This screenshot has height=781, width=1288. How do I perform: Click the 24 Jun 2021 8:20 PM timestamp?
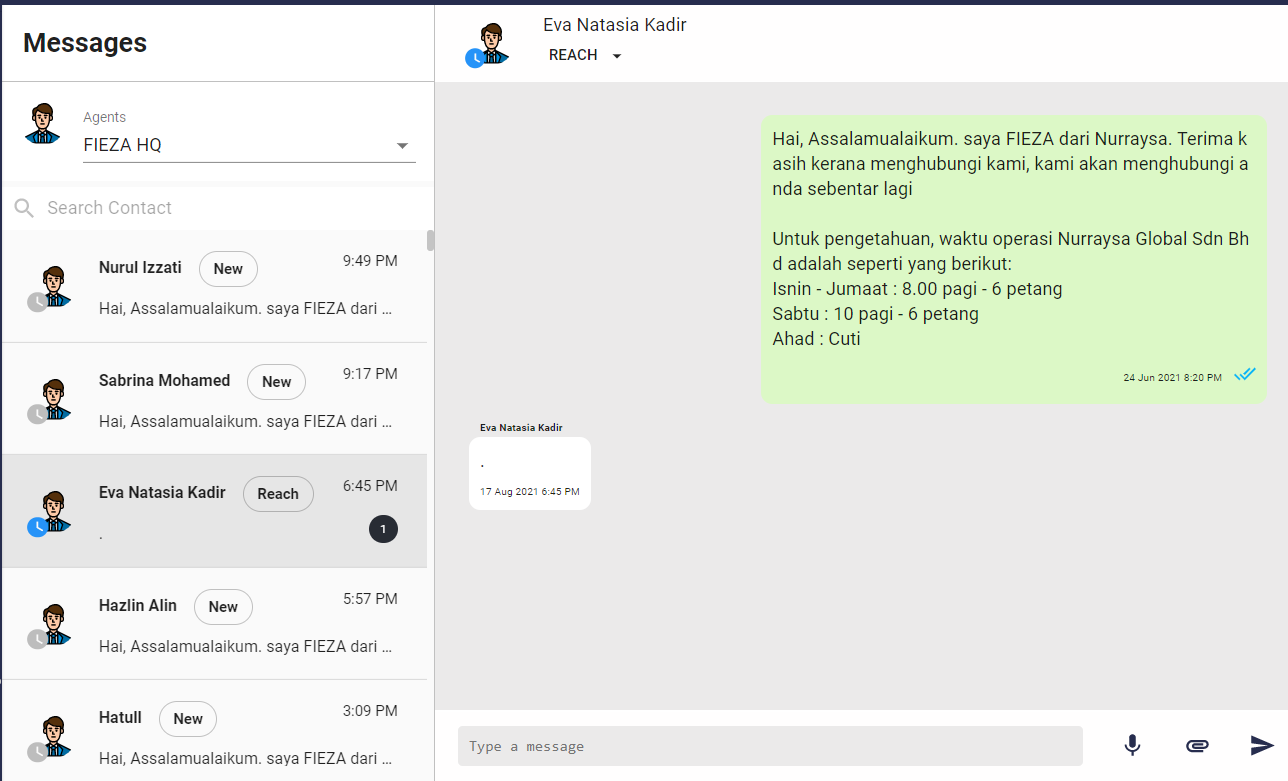click(x=1172, y=378)
